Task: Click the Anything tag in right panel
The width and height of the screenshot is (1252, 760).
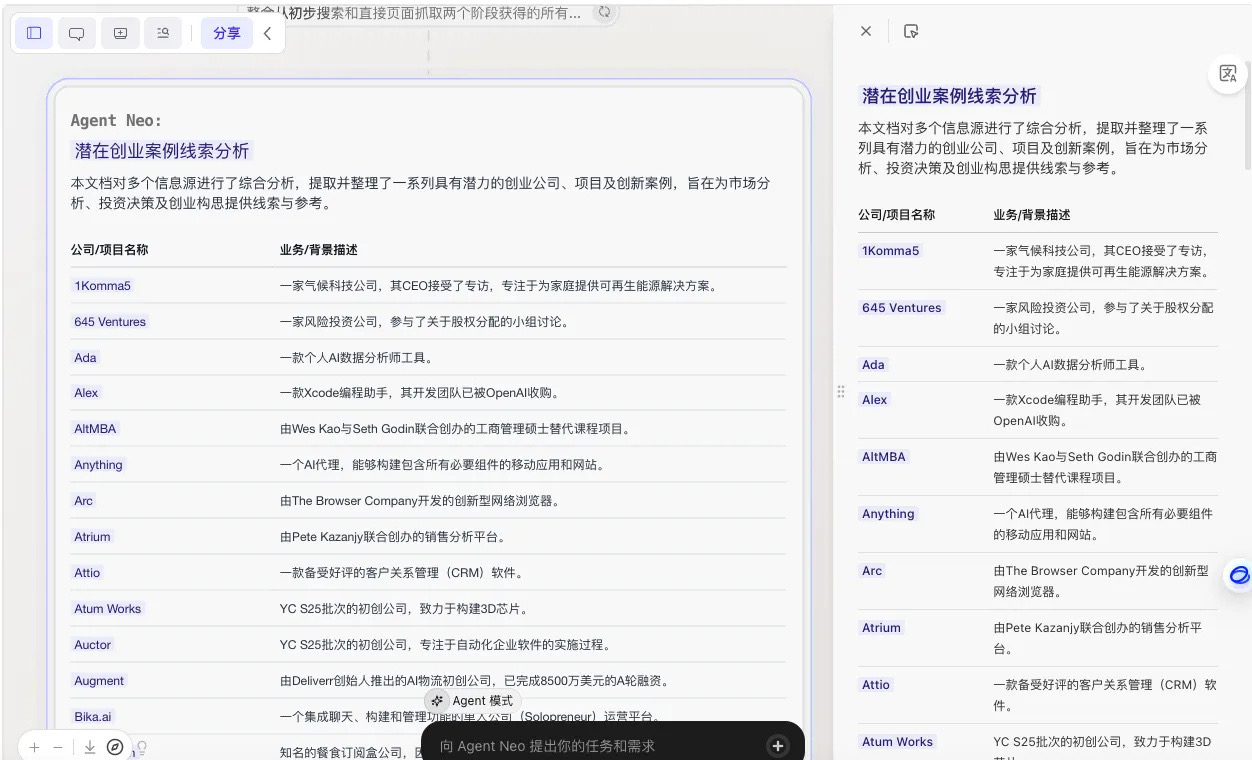Action: [888, 514]
